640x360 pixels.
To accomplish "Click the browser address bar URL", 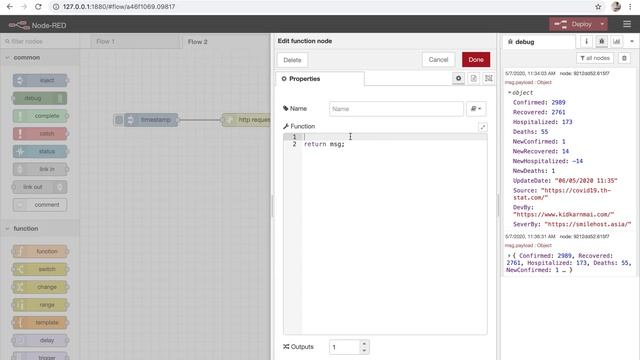I will (119, 7).
